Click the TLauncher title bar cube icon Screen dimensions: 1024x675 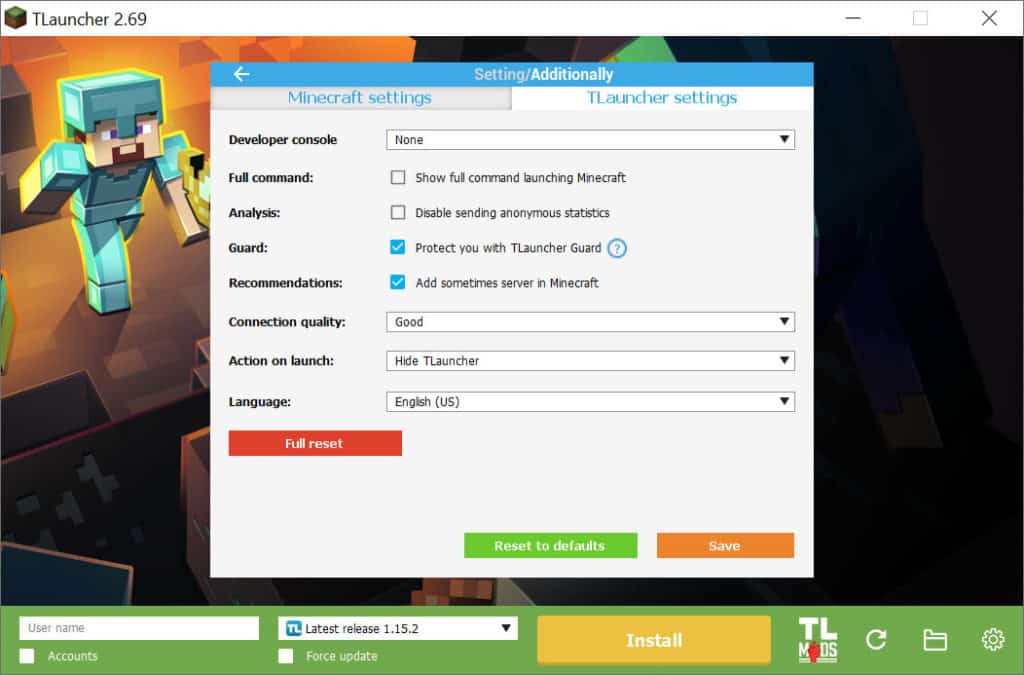tap(14, 18)
